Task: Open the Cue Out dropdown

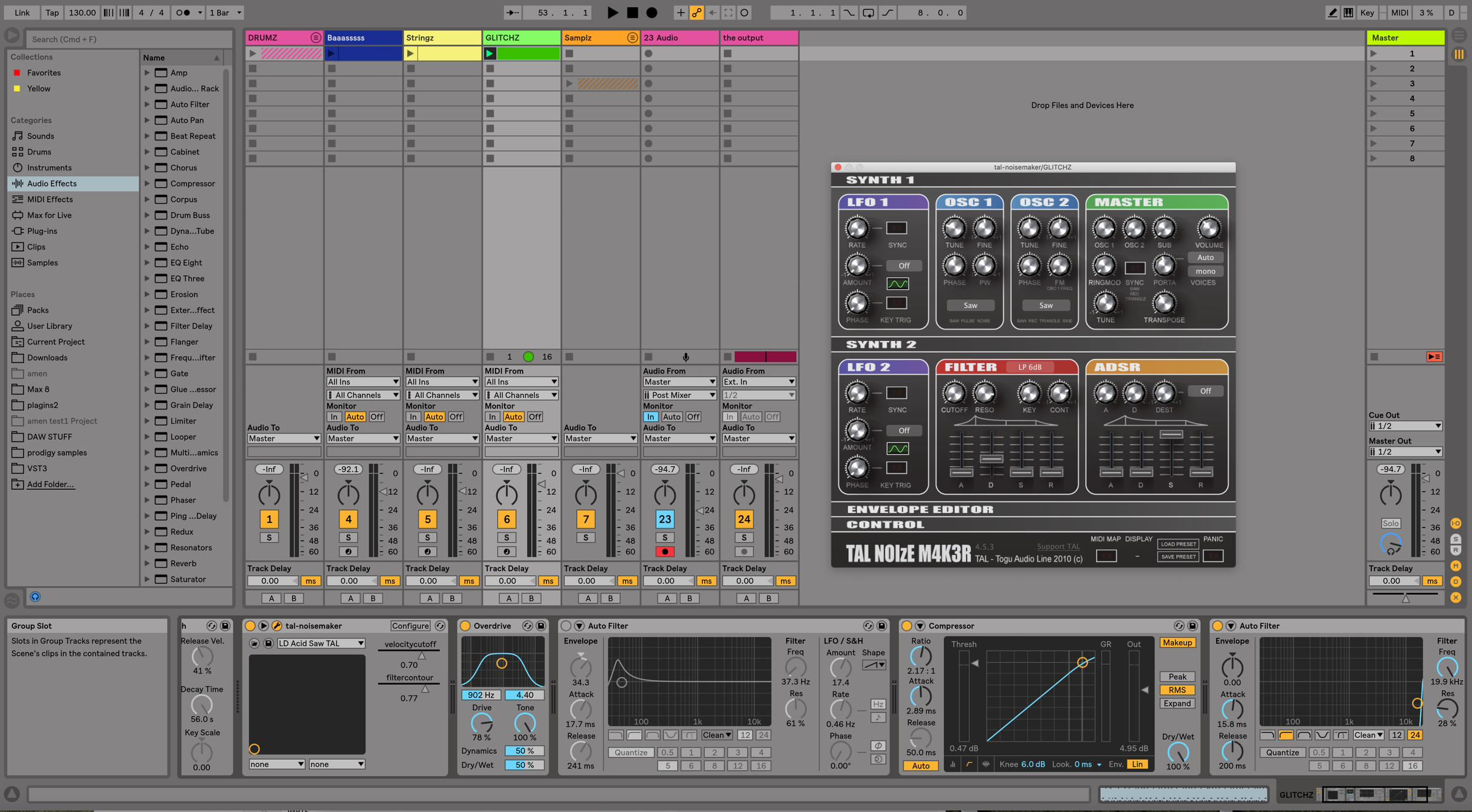Action: (x=1405, y=426)
